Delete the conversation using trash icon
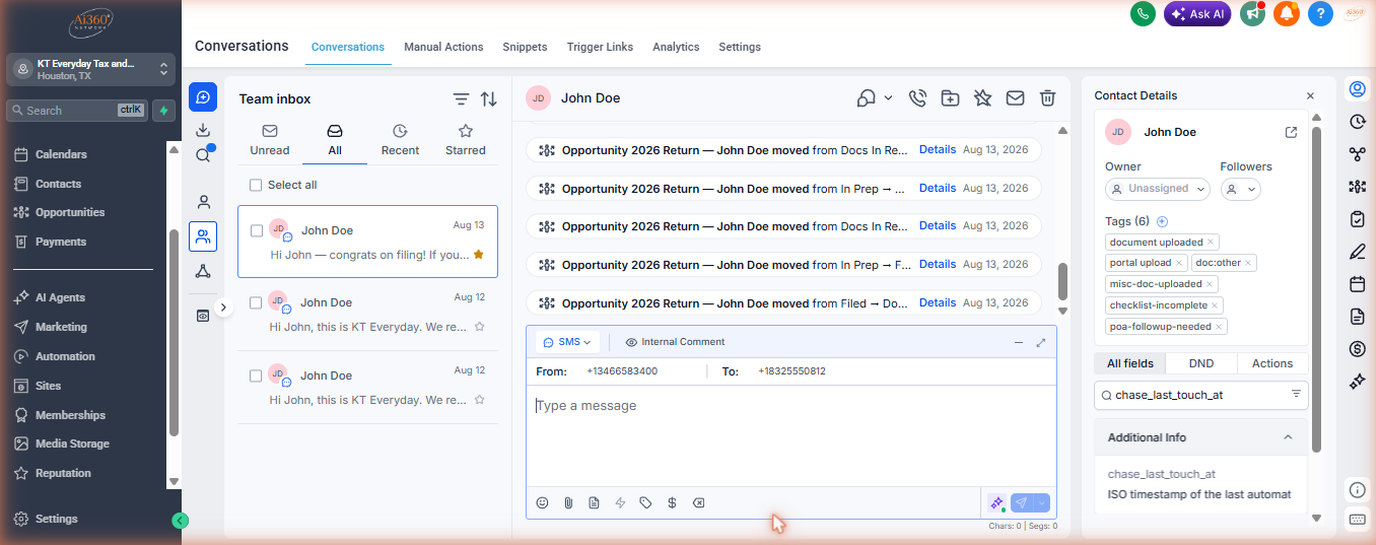 (x=1047, y=98)
